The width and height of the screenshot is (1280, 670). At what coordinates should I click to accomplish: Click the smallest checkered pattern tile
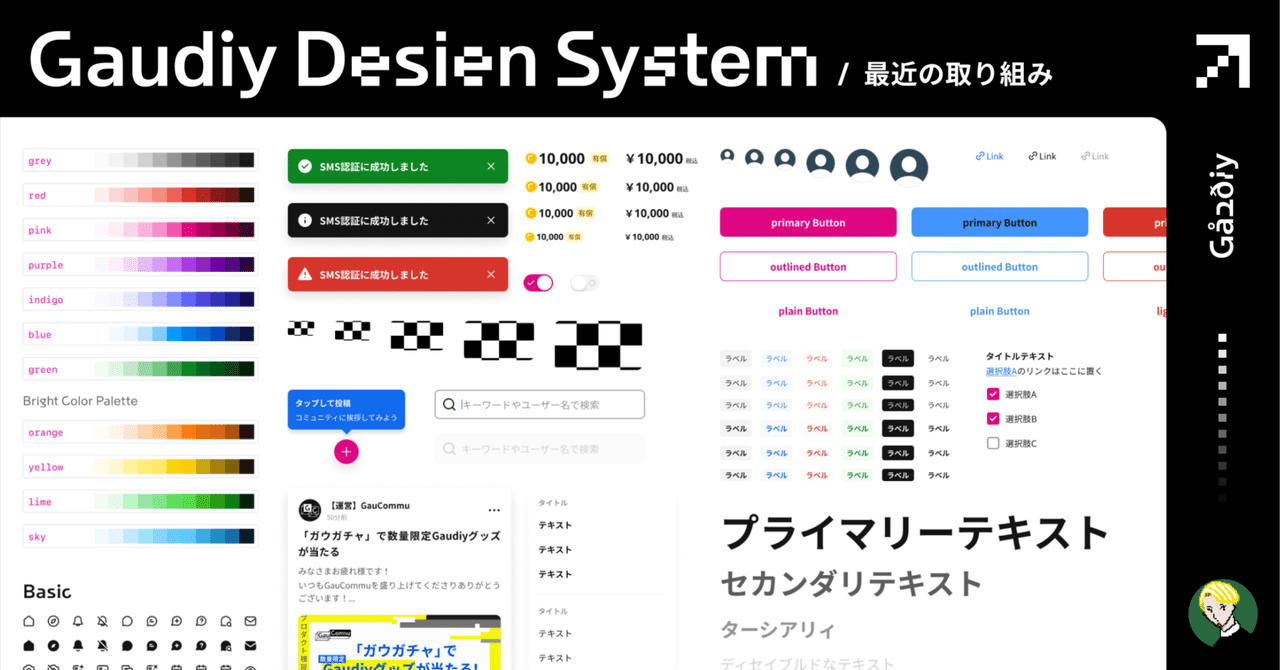point(300,327)
